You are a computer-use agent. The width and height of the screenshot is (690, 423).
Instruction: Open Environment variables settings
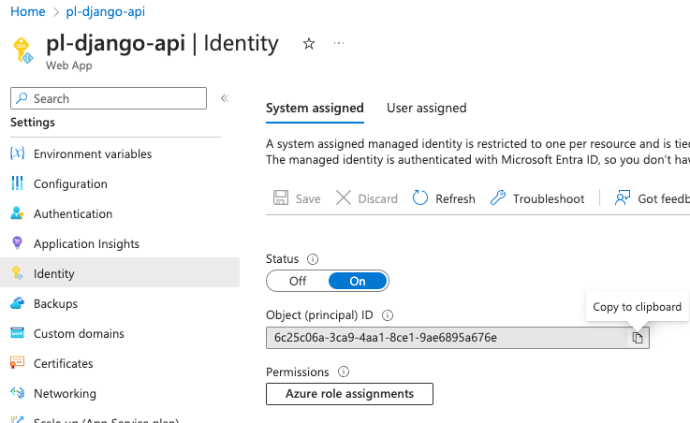pyautogui.click(x=92, y=154)
